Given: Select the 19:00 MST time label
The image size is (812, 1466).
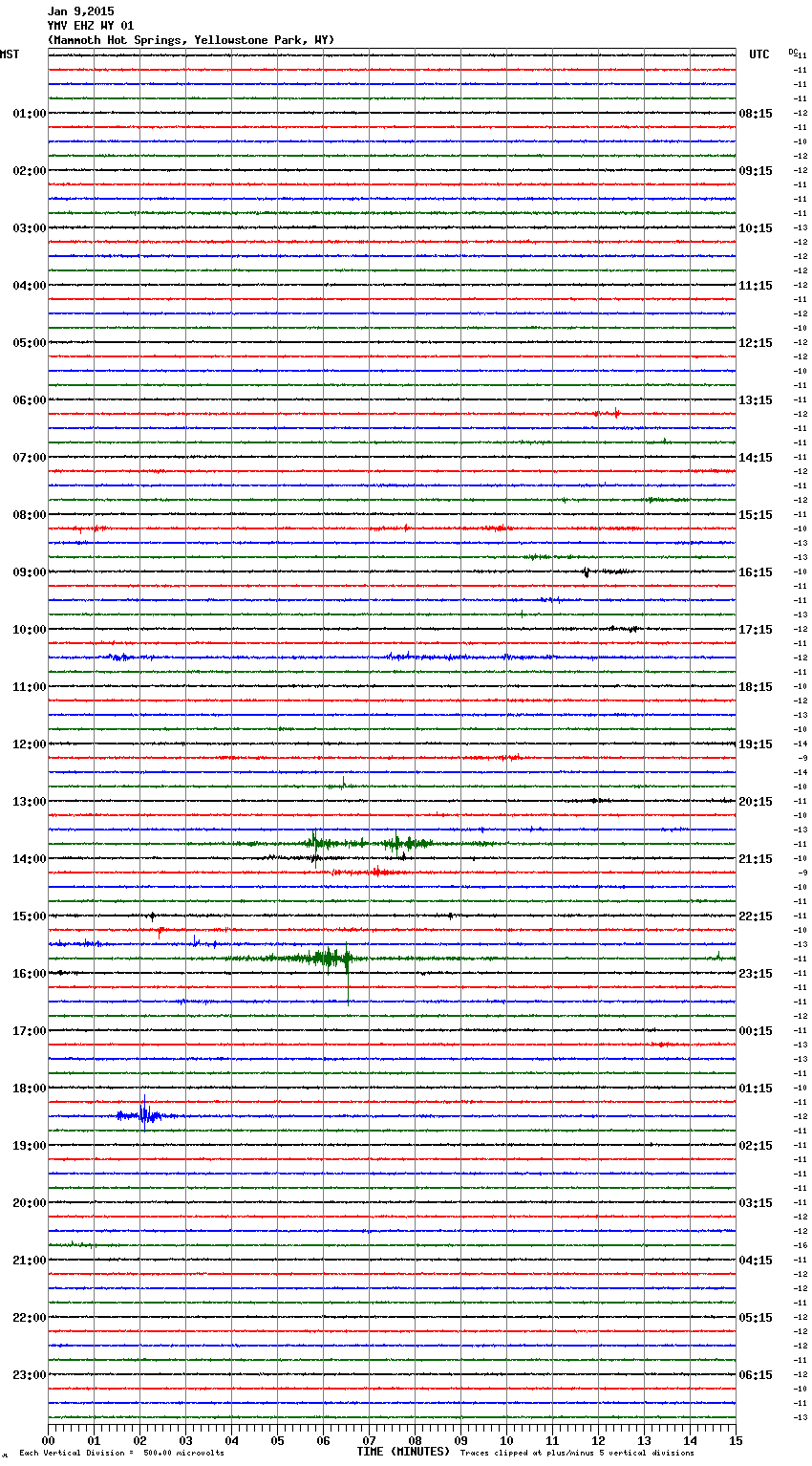Looking at the screenshot, I should point(30,1146).
